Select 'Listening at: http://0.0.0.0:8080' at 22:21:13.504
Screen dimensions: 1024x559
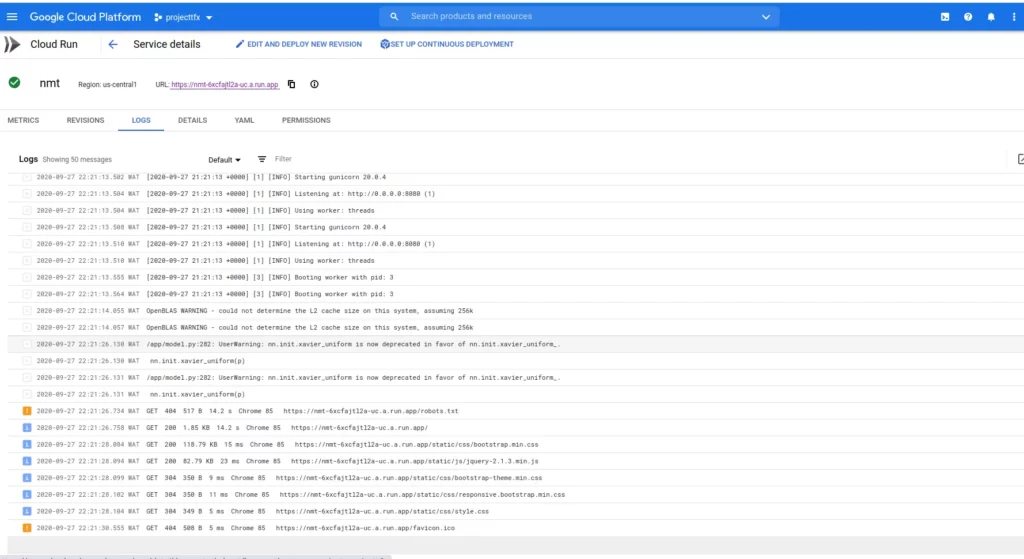516,194
